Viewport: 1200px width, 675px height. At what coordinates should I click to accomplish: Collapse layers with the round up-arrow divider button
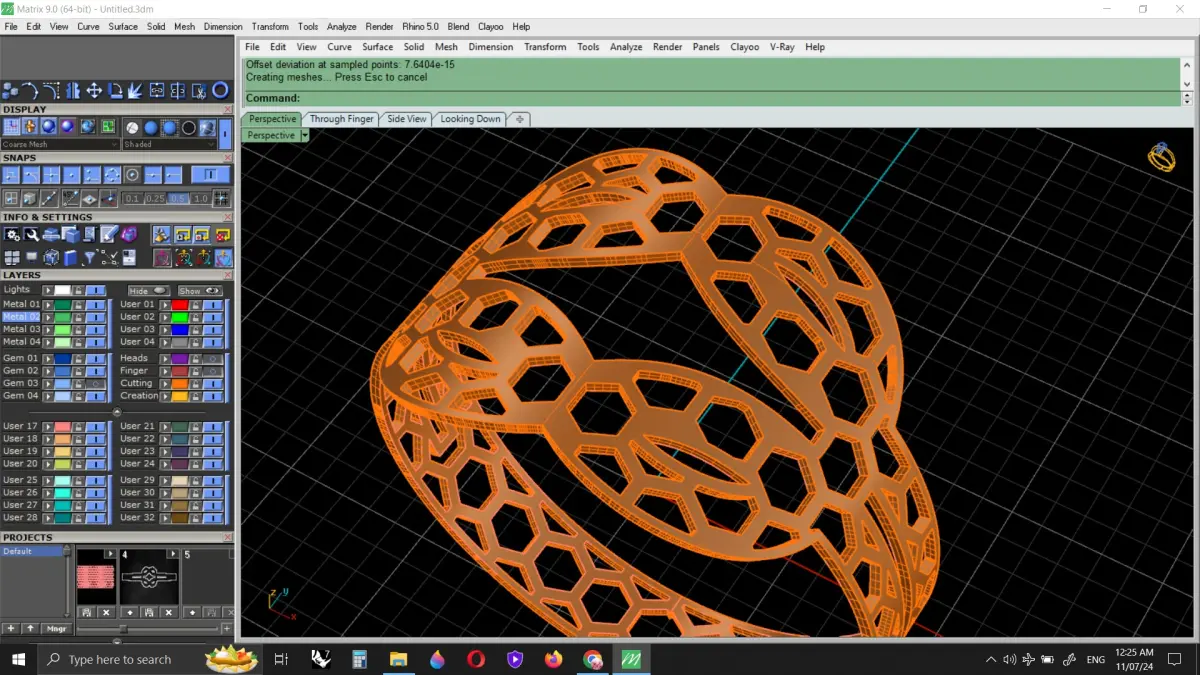click(x=117, y=412)
